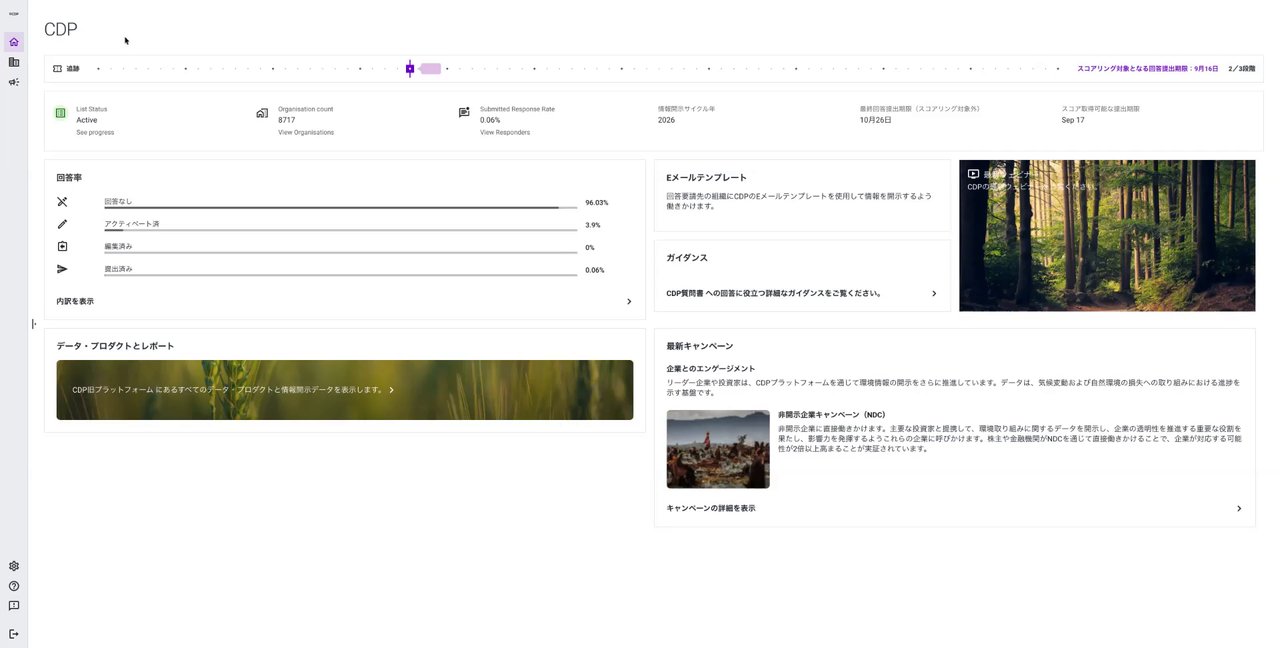Click the logout icon in the sidebar
The width and height of the screenshot is (1280, 648).
(14, 634)
